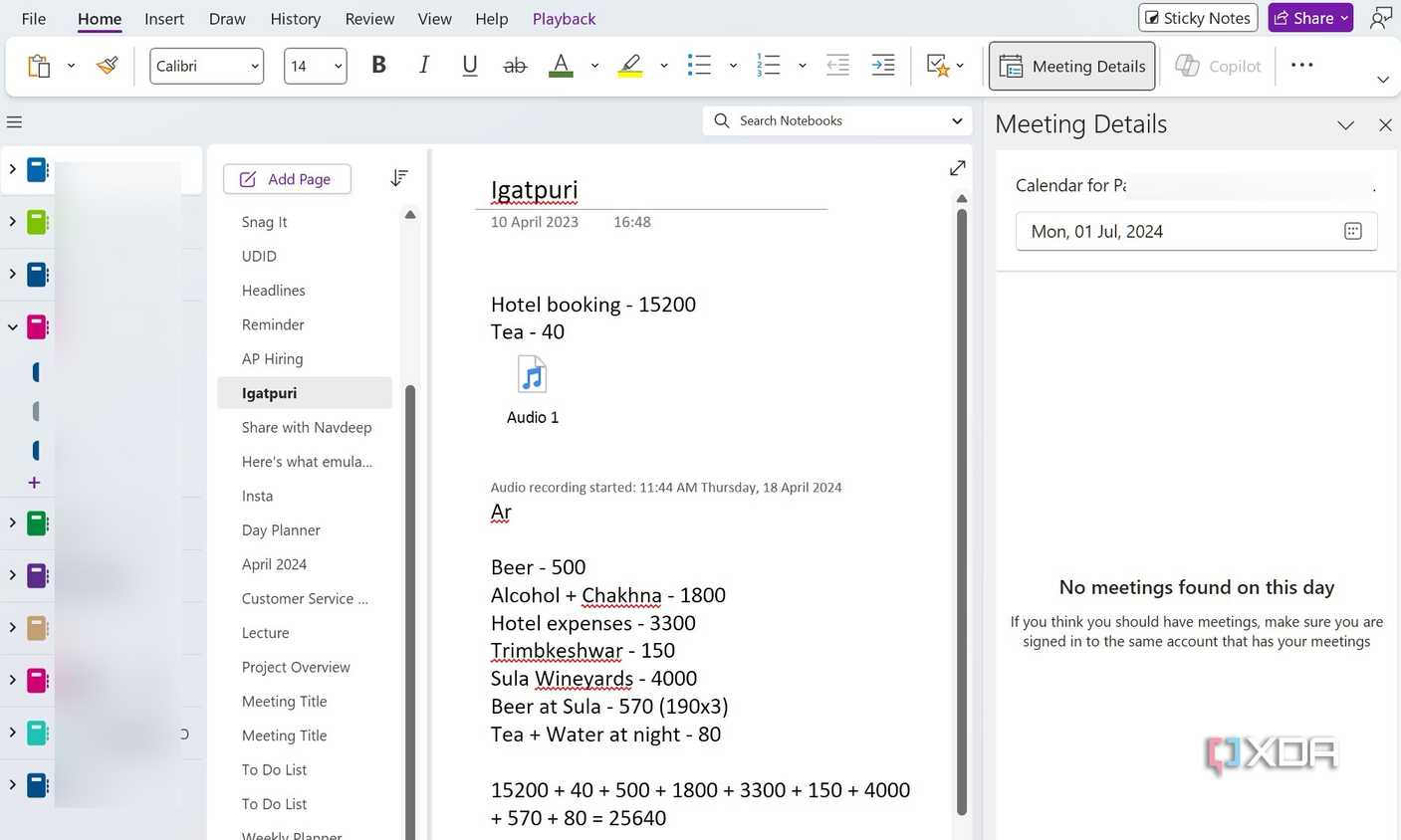
Task: Switch to the View tab
Action: (x=434, y=19)
